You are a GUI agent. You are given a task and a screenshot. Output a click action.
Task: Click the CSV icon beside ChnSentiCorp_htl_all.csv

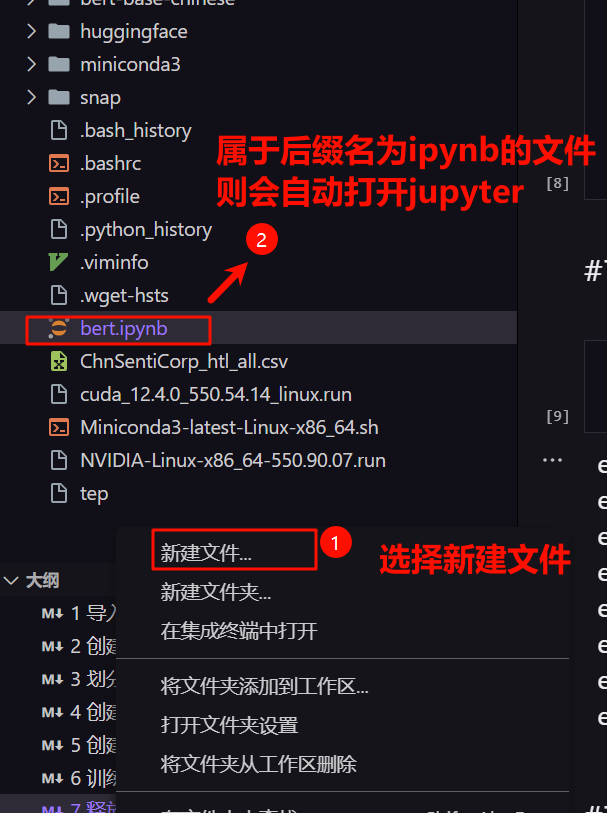click(x=59, y=361)
